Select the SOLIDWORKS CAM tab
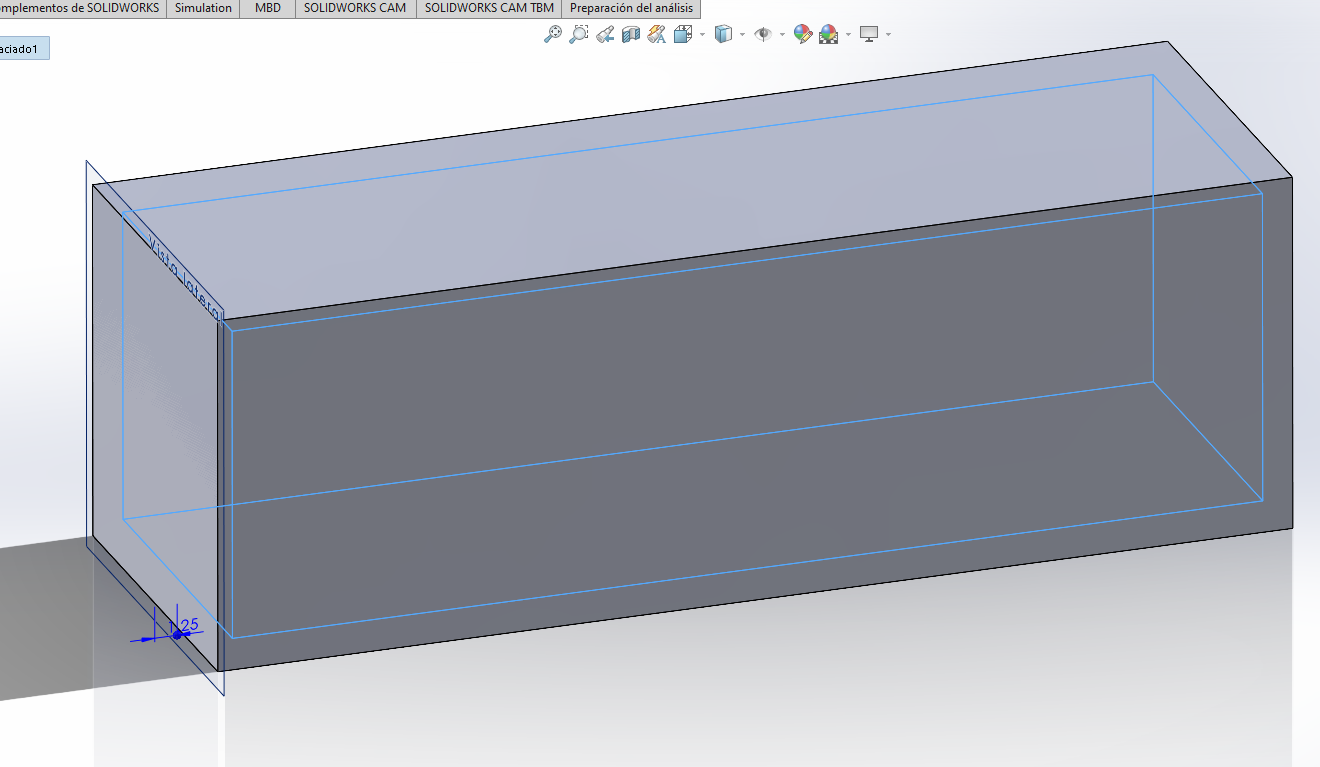 click(x=355, y=8)
